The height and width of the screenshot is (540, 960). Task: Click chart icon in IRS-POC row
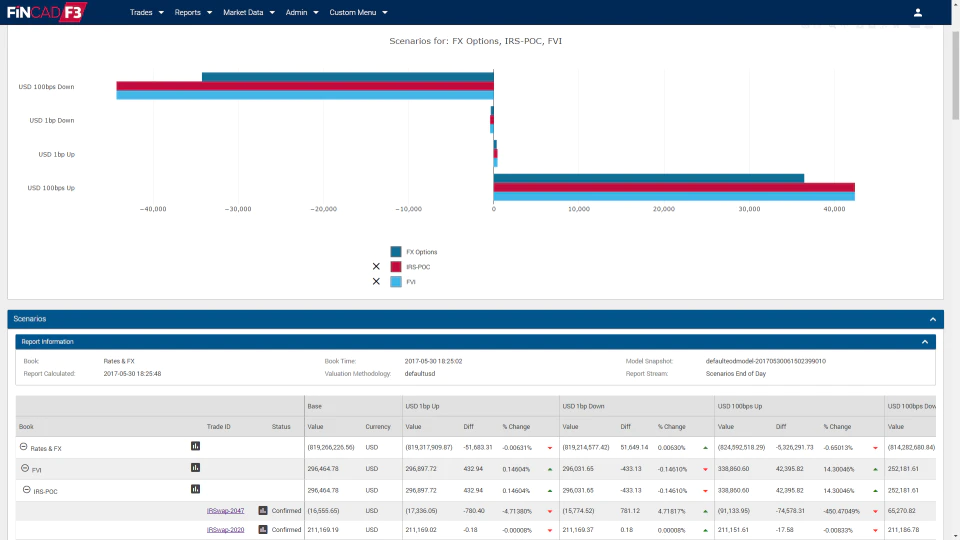point(195,489)
